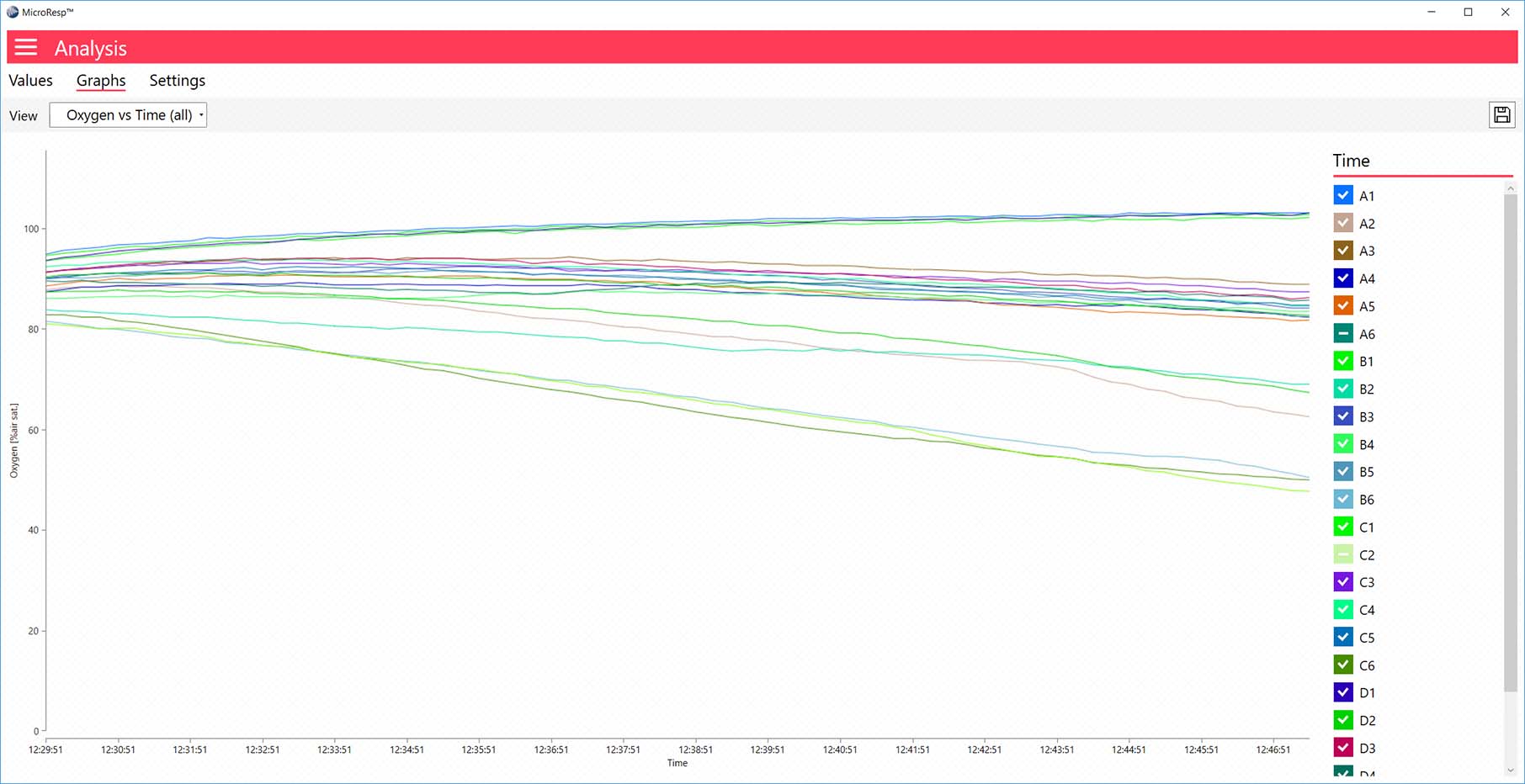Open the Oxygen vs Time (all) dropdown

coord(128,115)
